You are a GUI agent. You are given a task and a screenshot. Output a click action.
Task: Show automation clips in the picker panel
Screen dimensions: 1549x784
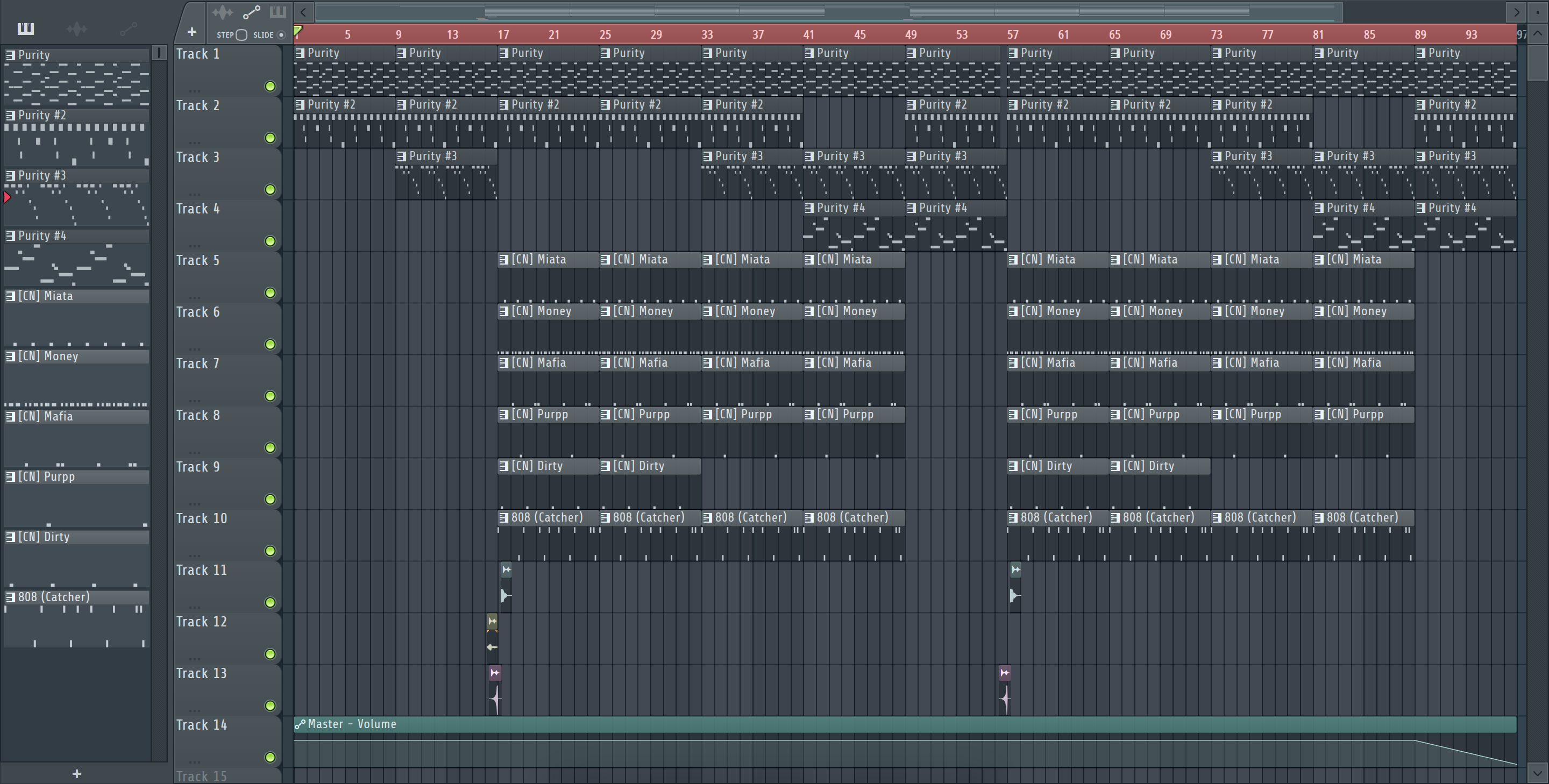coord(128,28)
